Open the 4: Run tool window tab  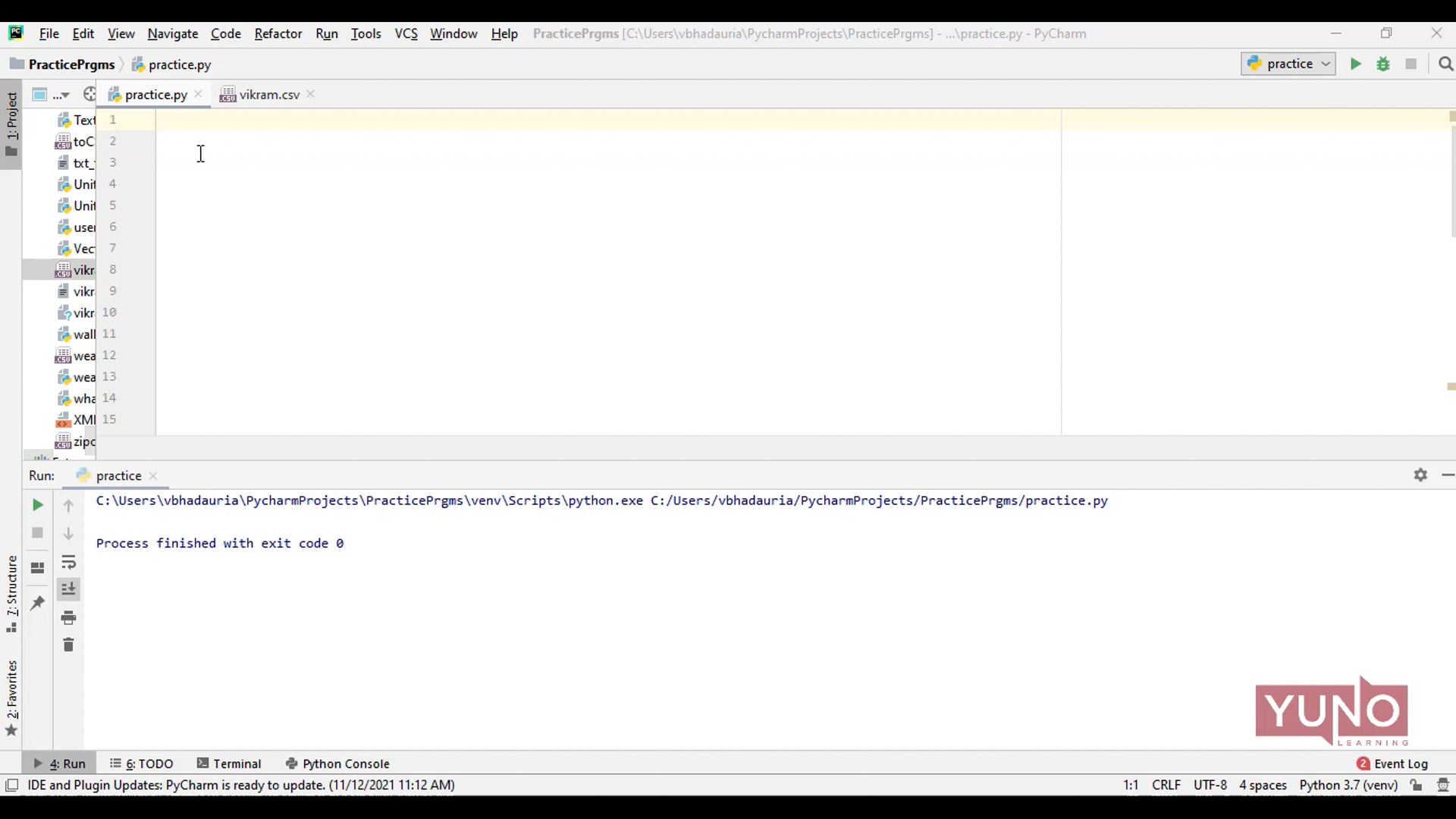(60, 764)
